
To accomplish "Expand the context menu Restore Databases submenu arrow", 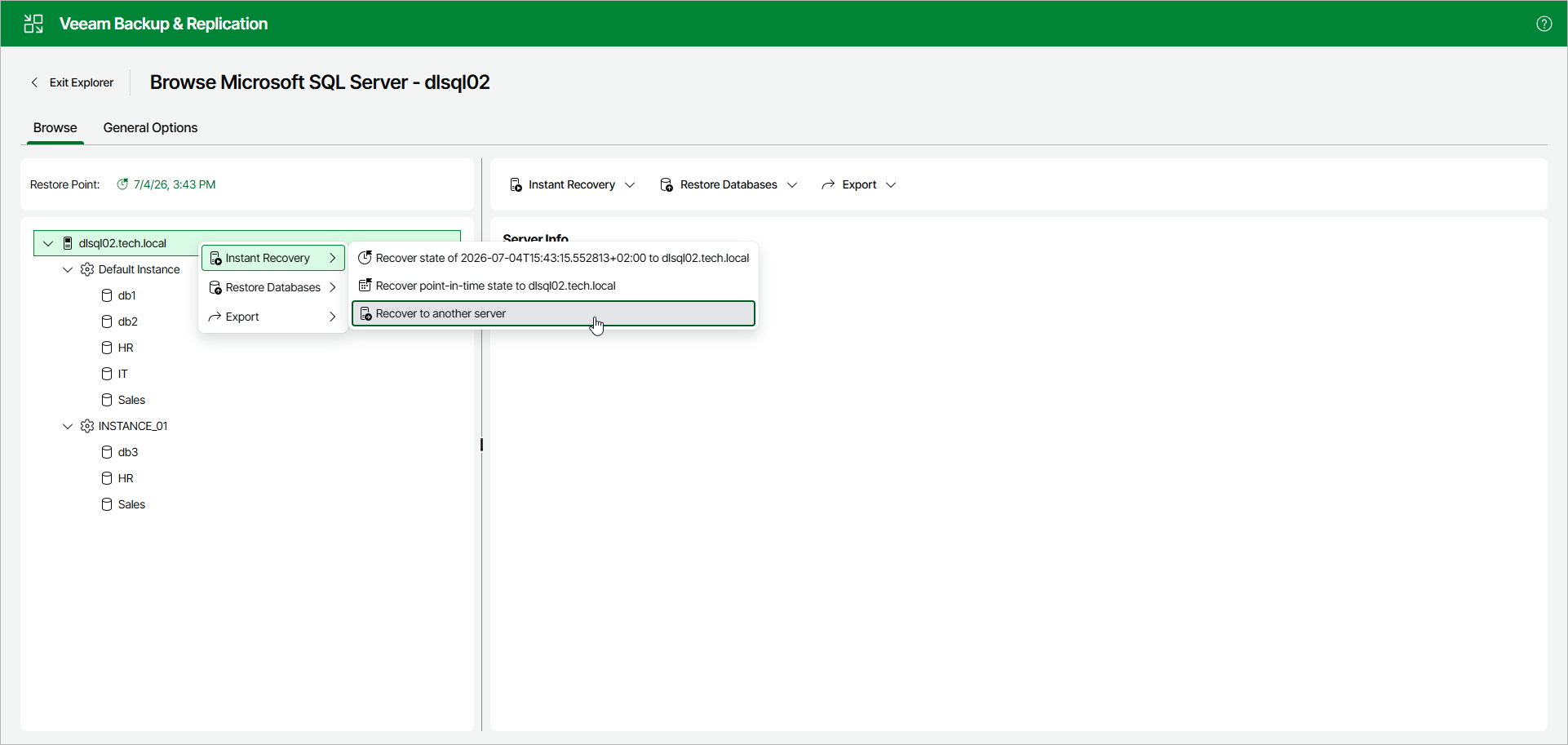I will pos(333,287).
